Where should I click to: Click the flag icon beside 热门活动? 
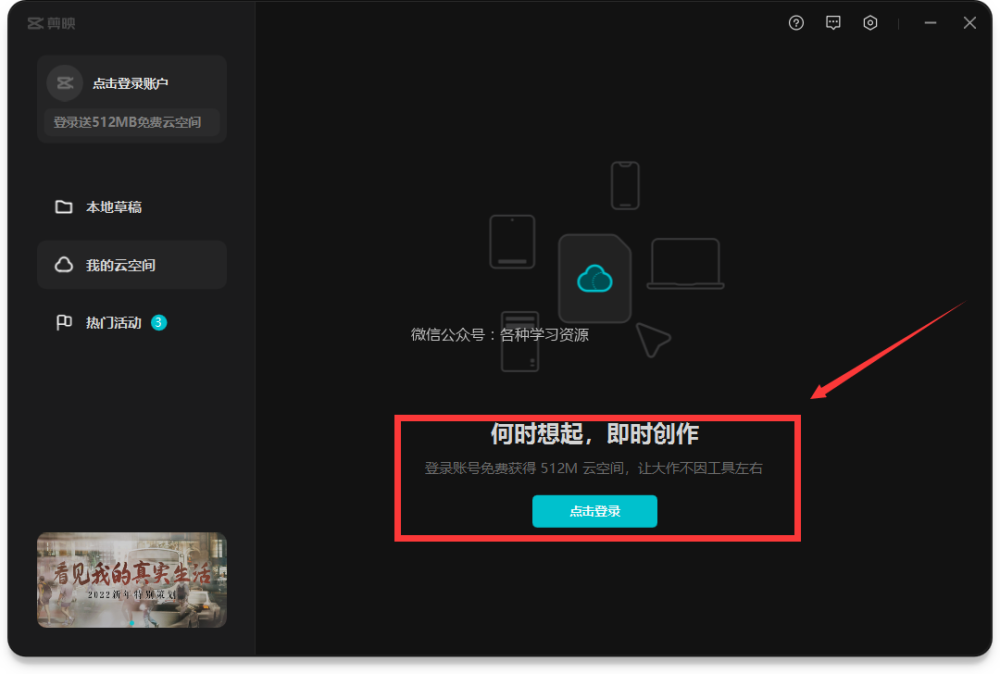(x=64, y=323)
